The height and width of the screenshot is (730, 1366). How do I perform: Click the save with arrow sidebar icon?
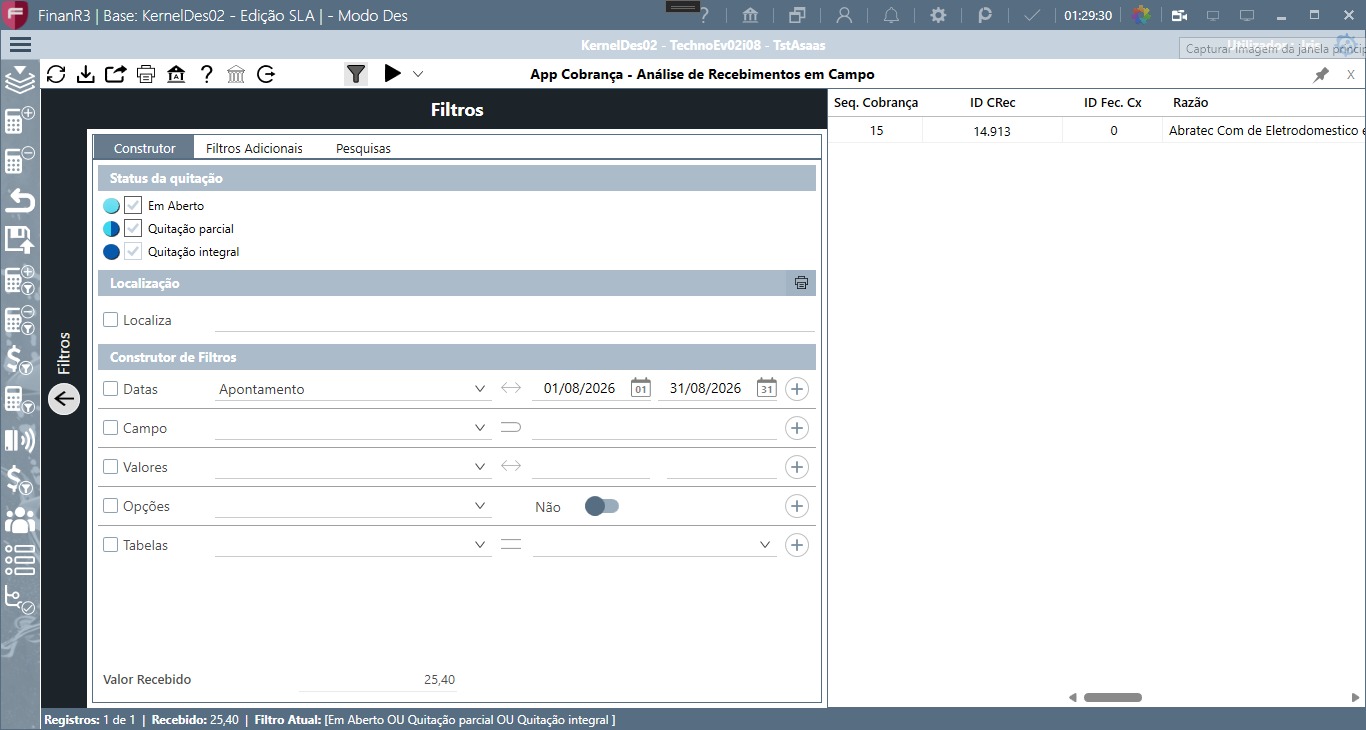coord(20,239)
